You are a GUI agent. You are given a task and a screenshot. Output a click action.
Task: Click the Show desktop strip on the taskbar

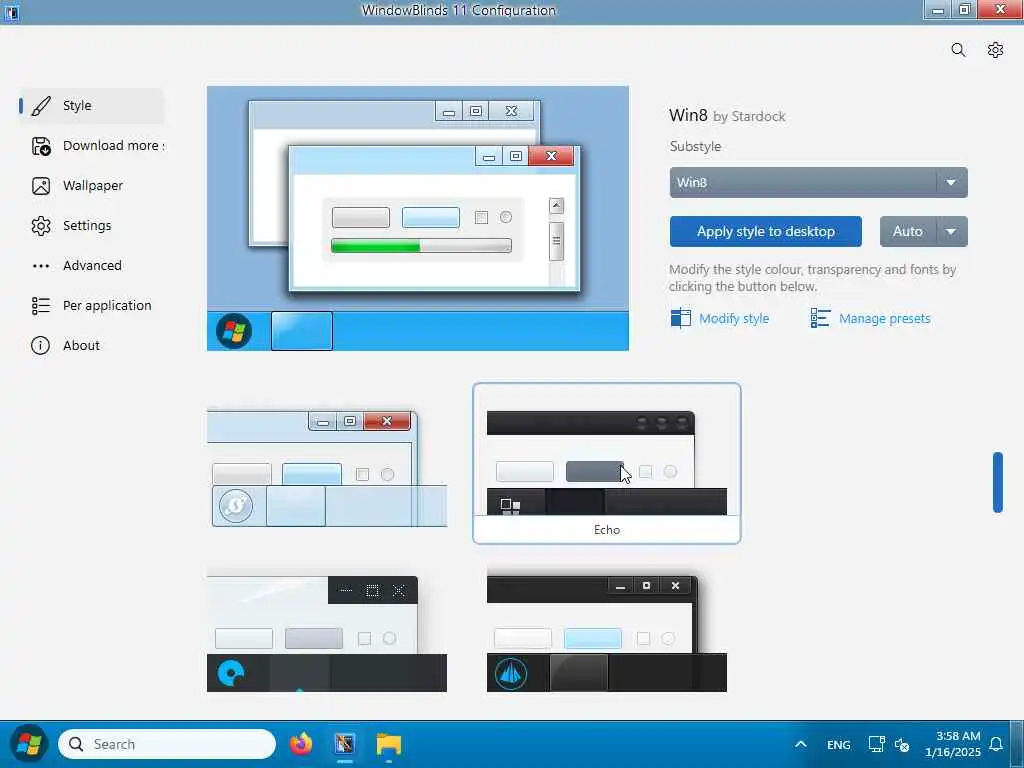tap(1017, 744)
